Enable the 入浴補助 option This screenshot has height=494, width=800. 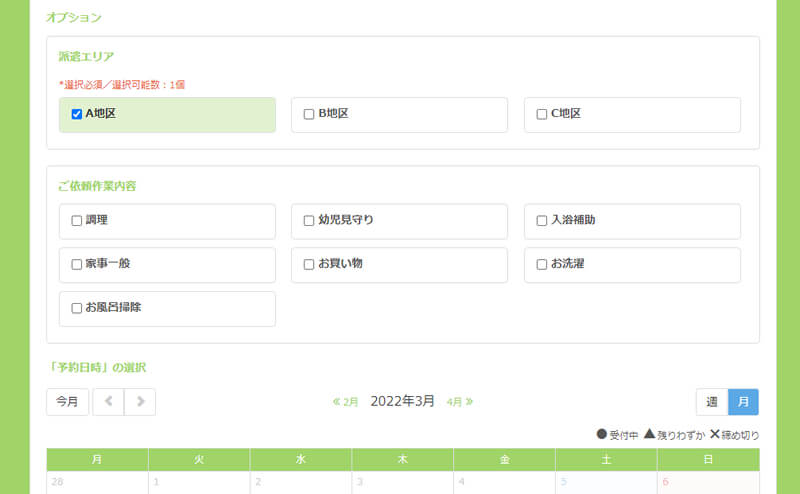[542, 220]
